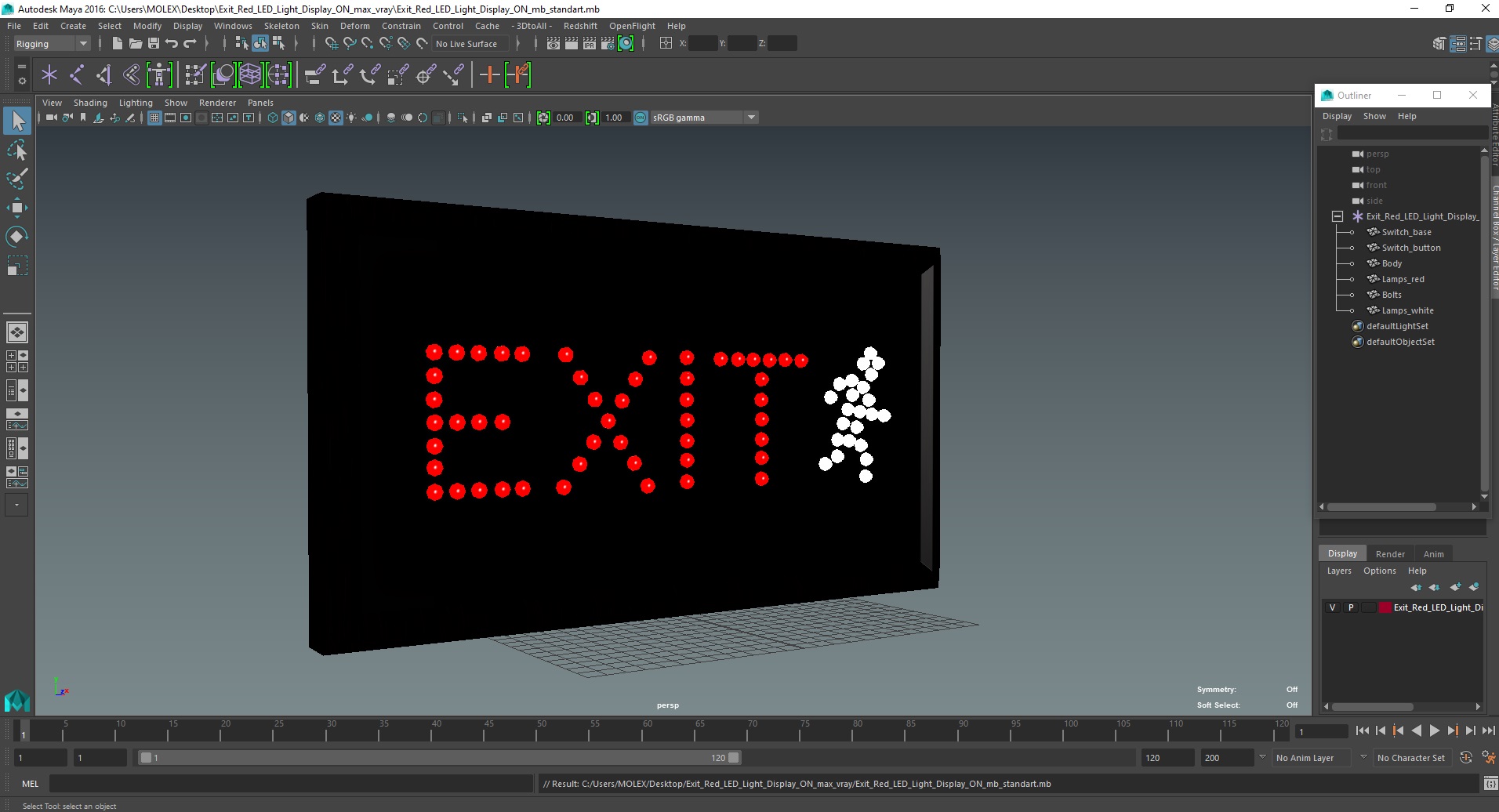Click the Create IK Handle shelf icon
The height and width of the screenshot is (812, 1499).
(x=103, y=75)
